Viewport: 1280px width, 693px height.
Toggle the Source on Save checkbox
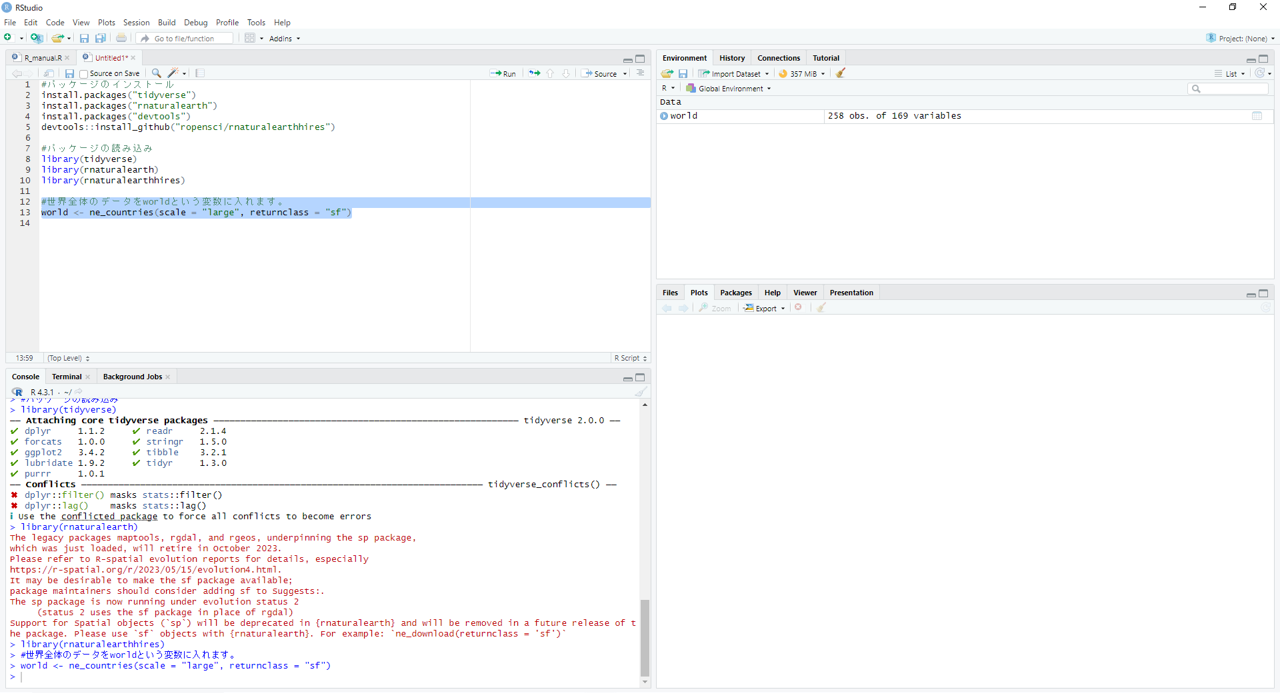tap(84, 74)
